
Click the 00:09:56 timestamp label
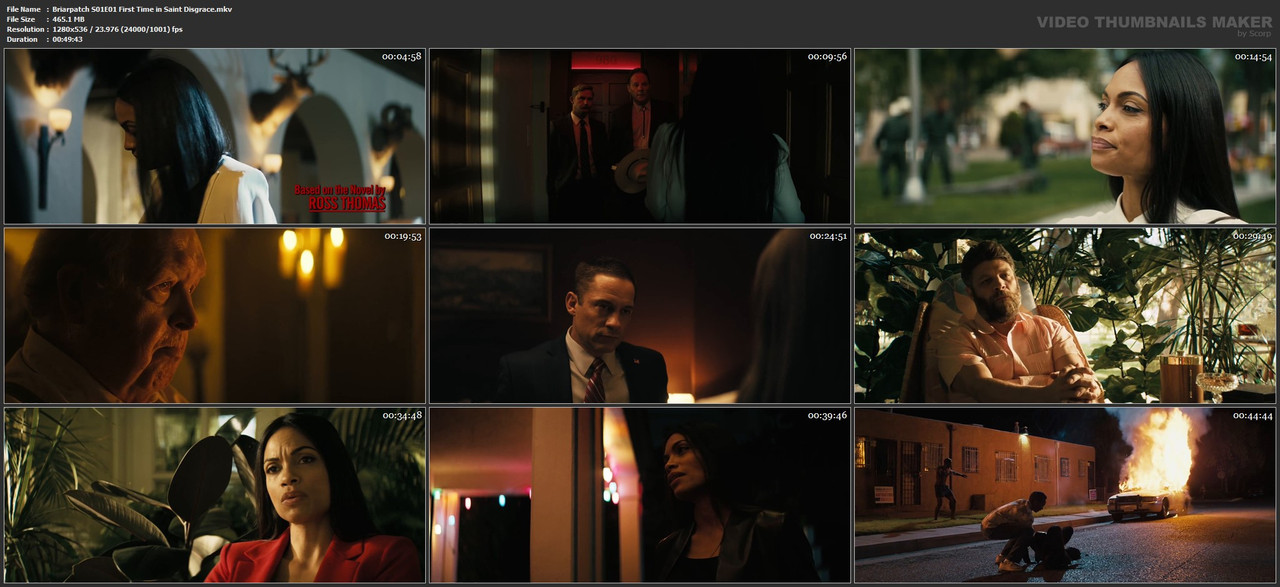[827, 57]
